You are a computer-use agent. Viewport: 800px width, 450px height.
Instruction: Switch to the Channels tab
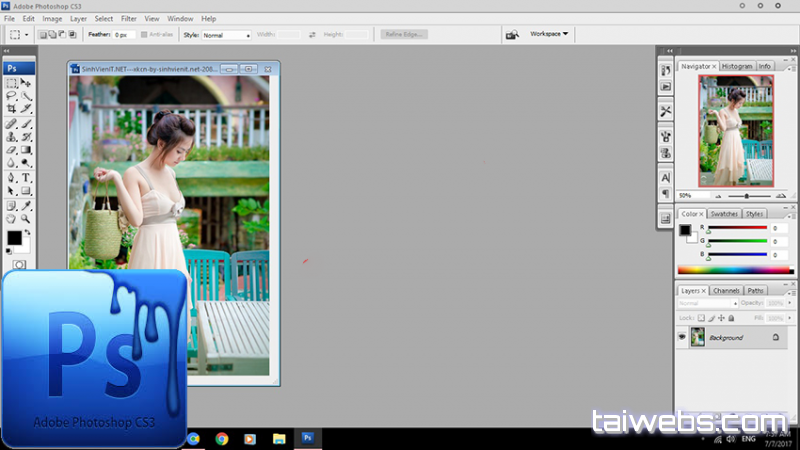[726, 291]
